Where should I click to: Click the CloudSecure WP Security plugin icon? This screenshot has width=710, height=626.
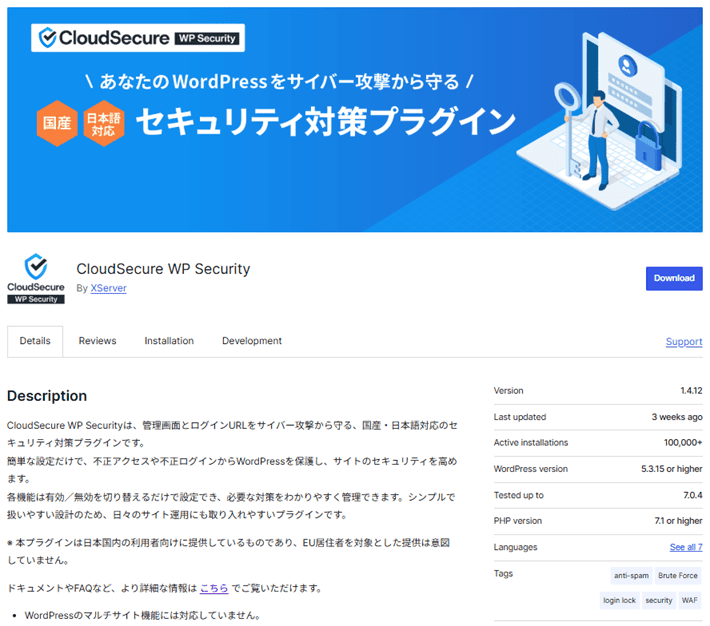36,279
